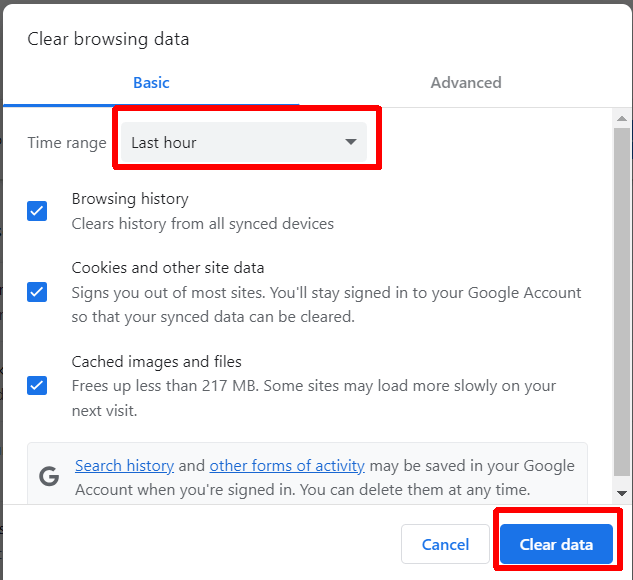Disable the Cached images and files checkbox
The width and height of the screenshot is (633, 580).
(x=37, y=385)
